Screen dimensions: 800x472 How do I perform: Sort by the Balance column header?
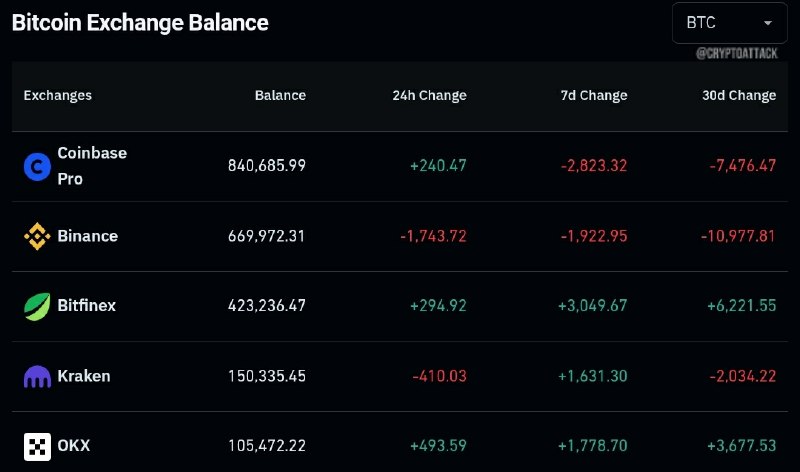(x=280, y=95)
